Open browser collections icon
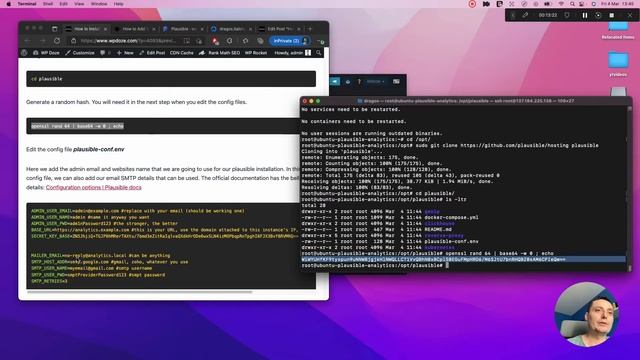Image resolution: width=640 pixels, height=360 pixels. [x=260, y=41]
